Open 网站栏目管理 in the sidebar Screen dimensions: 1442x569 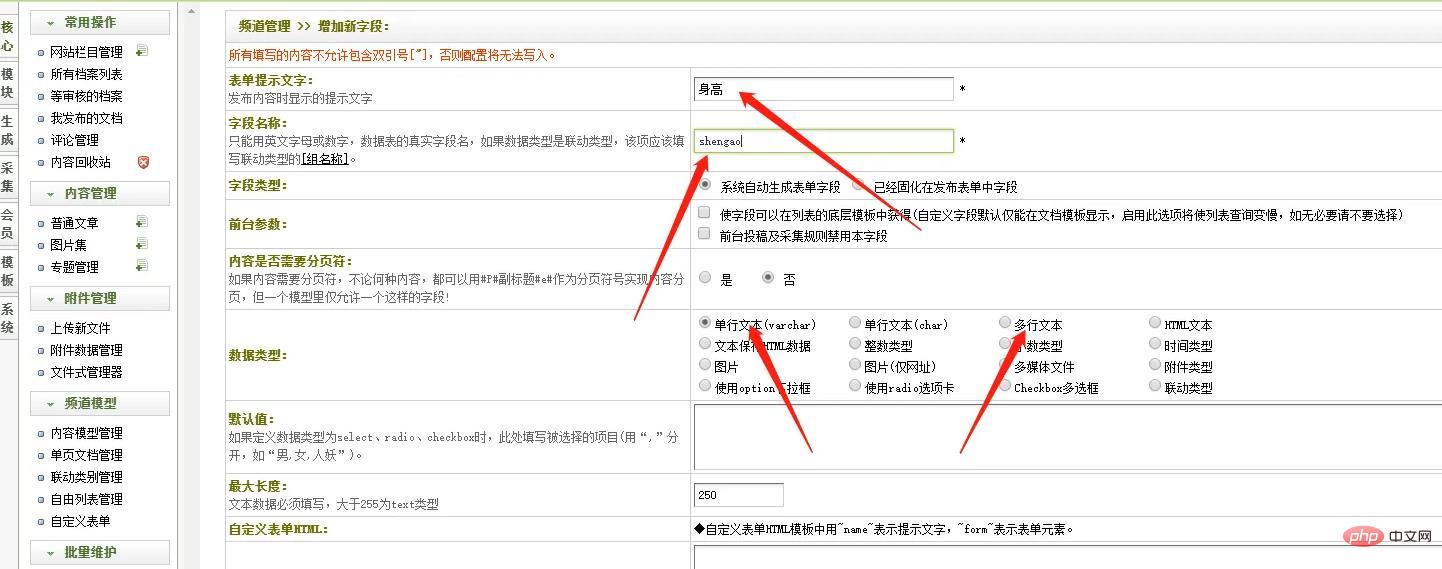(x=86, y=52)
